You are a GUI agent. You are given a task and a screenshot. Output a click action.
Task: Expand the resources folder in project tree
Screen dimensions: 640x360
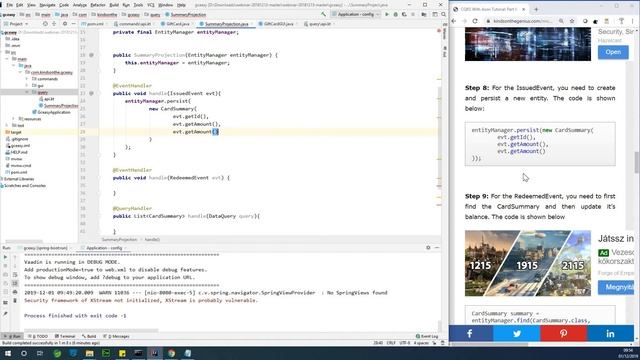[14, 119]
